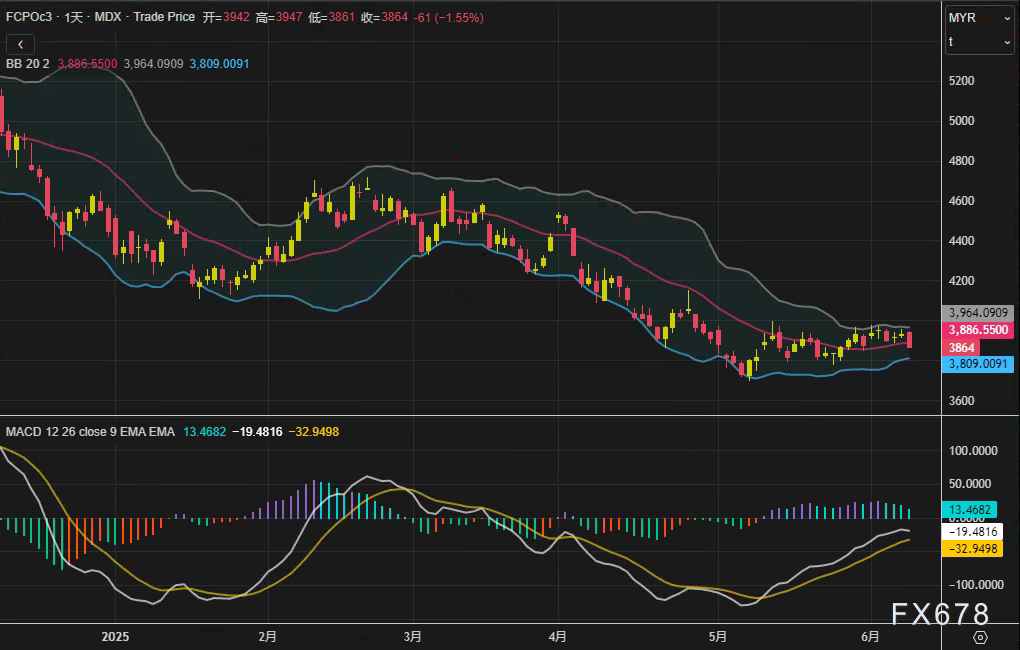Click the 3月 marker on the time axis
Image resolution: width=1020 pixels, height=650 pixels.
coord(413,636)
